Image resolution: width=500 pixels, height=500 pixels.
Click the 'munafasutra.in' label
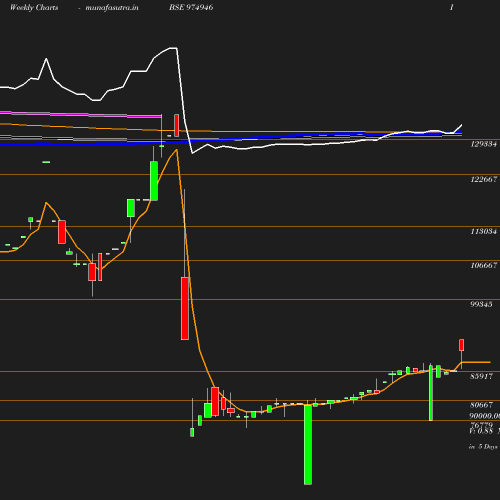[112, 8]
